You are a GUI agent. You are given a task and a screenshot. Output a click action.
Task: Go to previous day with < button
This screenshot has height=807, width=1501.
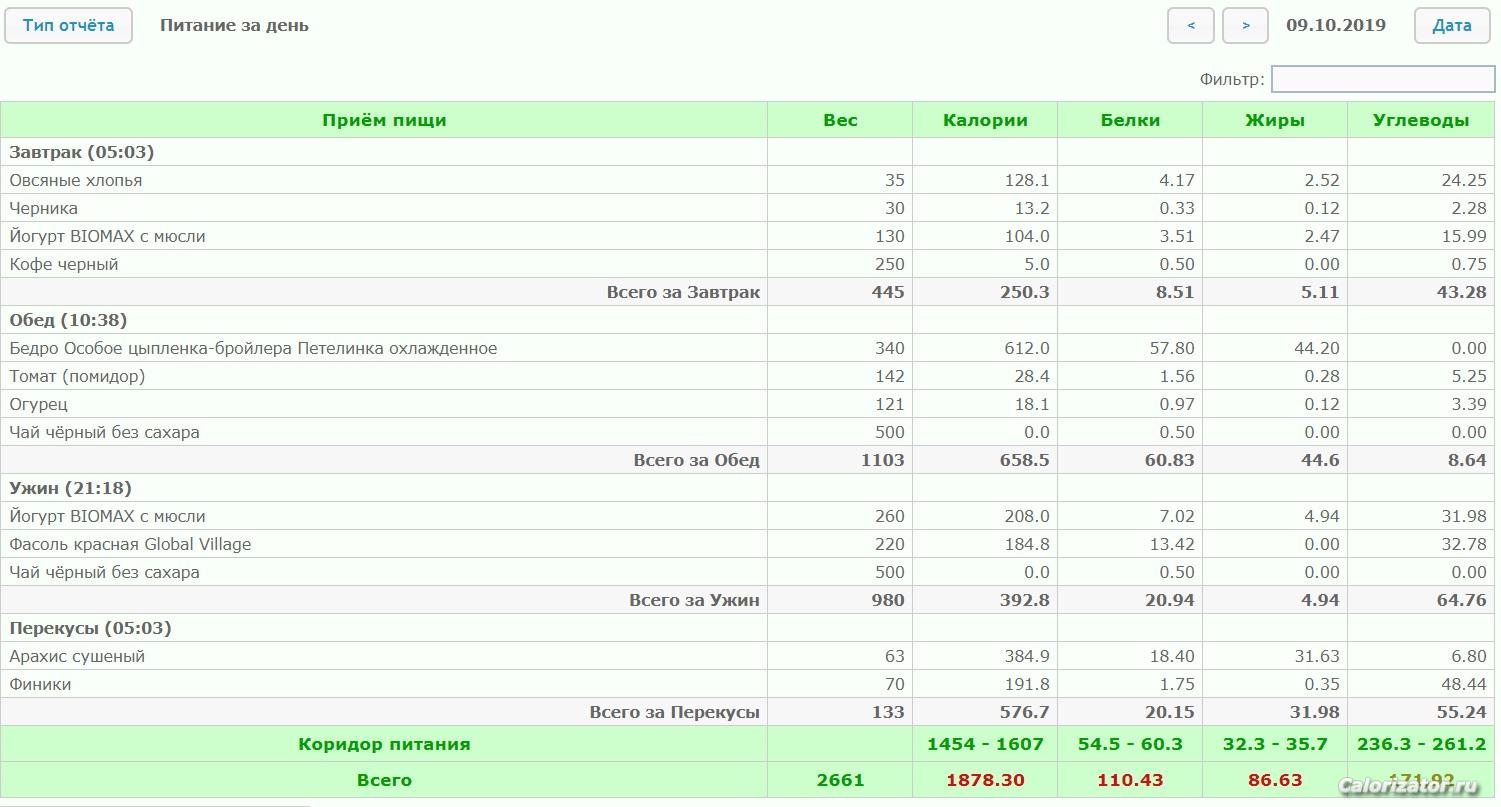[x=1191, y=26]
